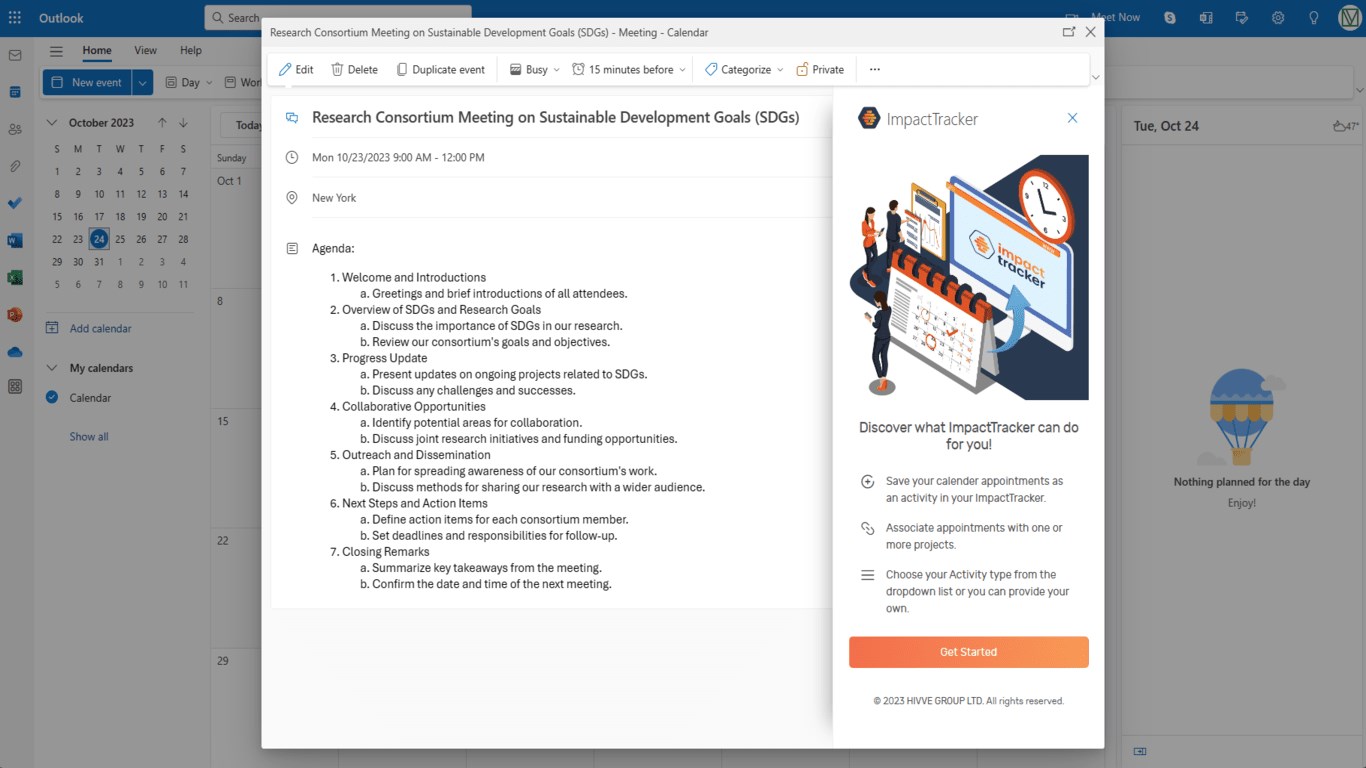Go to previous month in mini calendar
Viewport: 1366px width, 768px height.
(162, 123)
